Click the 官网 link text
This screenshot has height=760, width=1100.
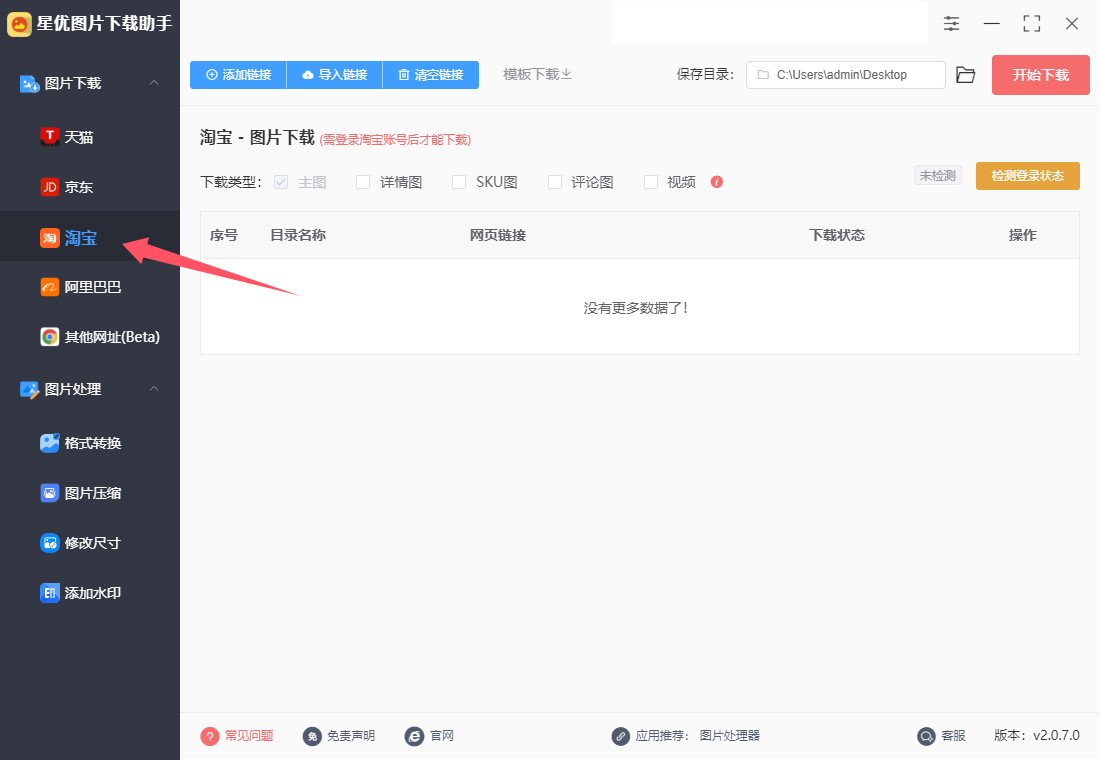point(442,735)
